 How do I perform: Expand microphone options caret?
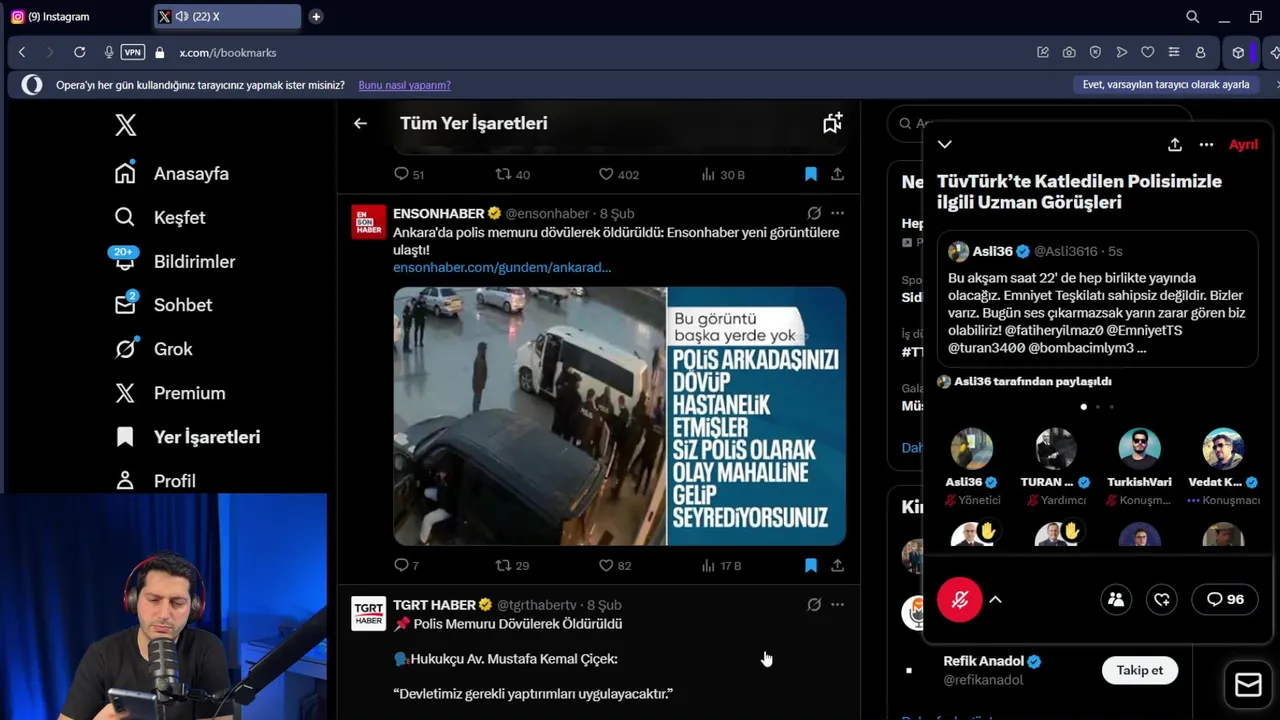click(x=995, y=599)
